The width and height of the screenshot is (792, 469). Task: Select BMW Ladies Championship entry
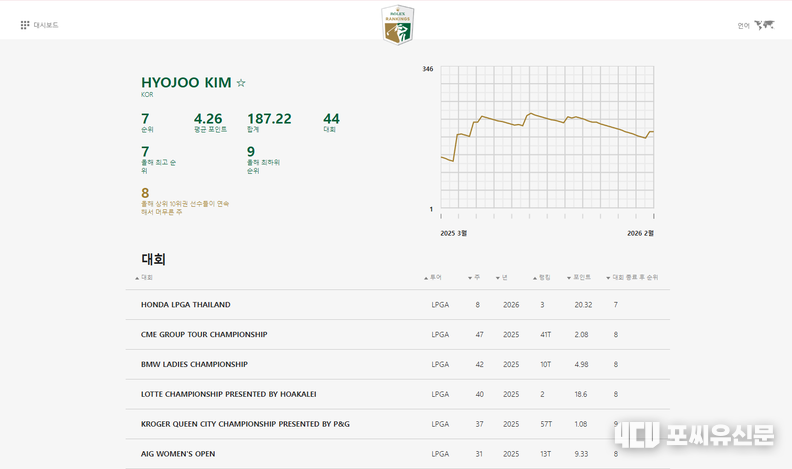click(194, 365)
